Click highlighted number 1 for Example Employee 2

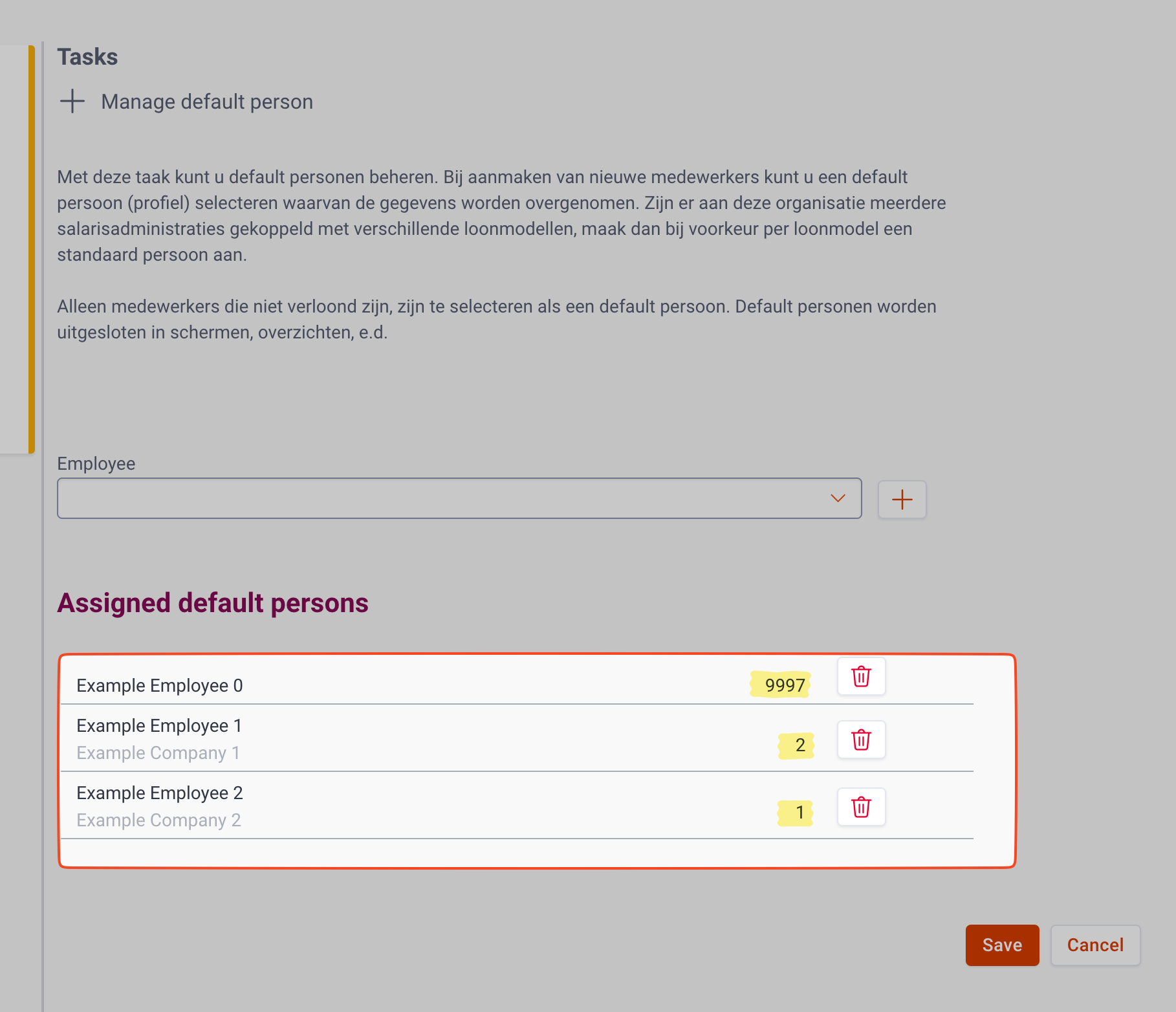(800, 813)
